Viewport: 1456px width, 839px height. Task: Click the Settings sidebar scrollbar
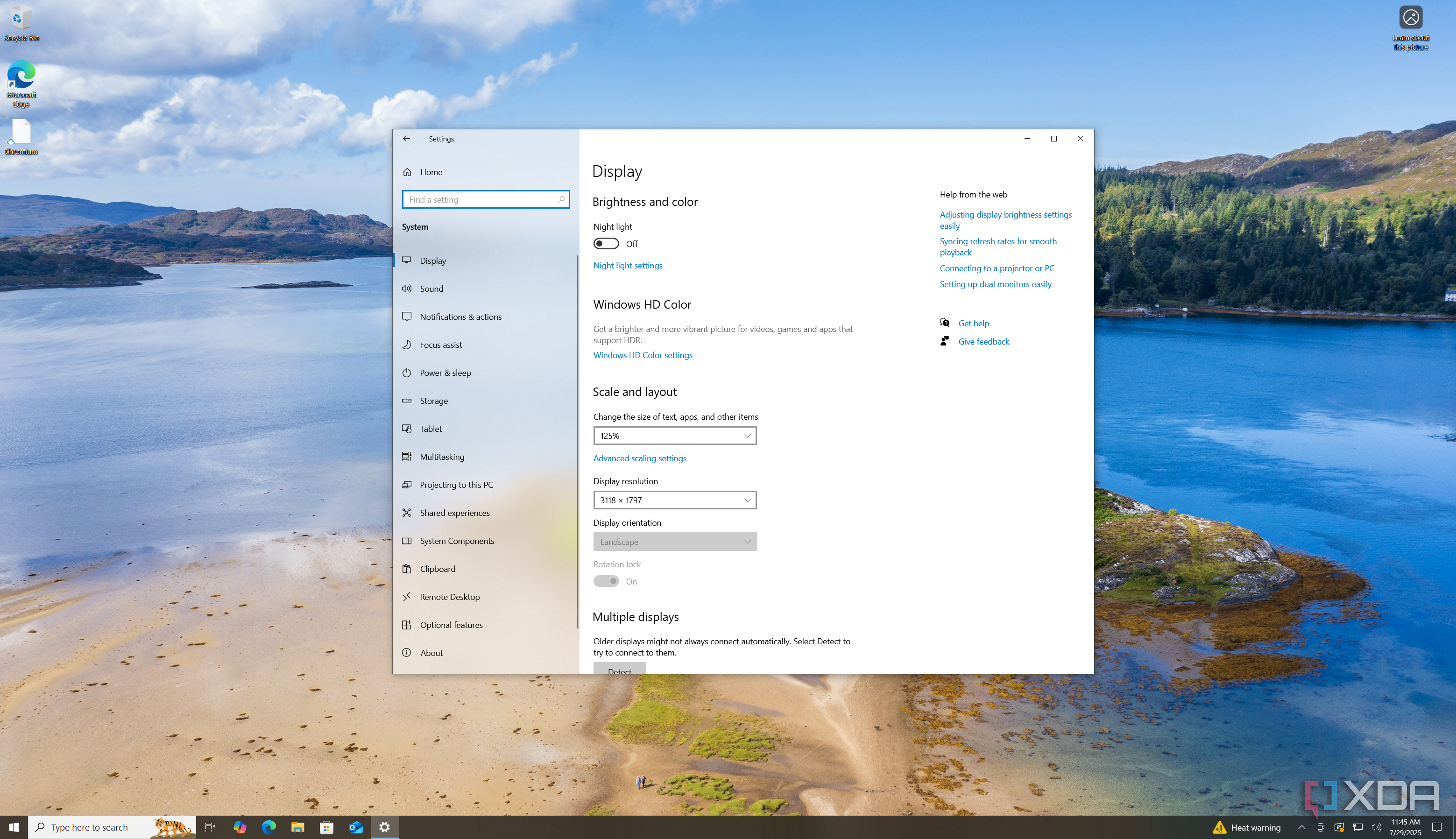pyautogui.click(x=577, y=441)
